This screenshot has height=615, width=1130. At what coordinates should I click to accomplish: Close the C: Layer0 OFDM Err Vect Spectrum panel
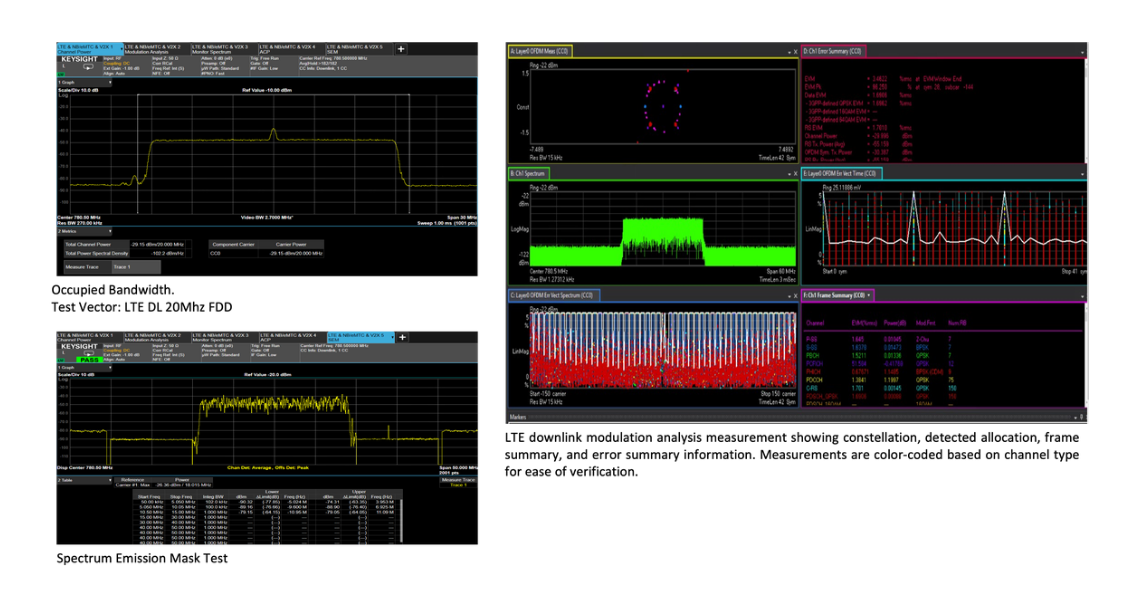pyautogui.click(x=796, y=296)
